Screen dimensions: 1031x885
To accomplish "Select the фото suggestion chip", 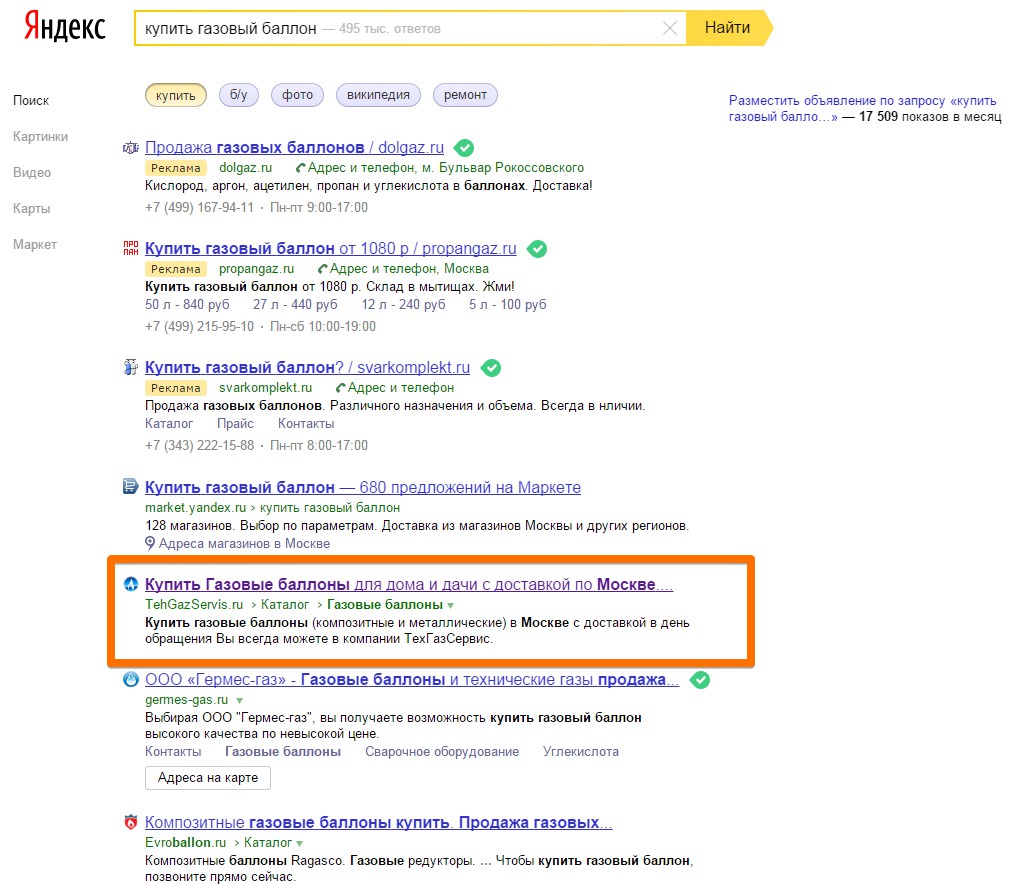I will 297,95.
